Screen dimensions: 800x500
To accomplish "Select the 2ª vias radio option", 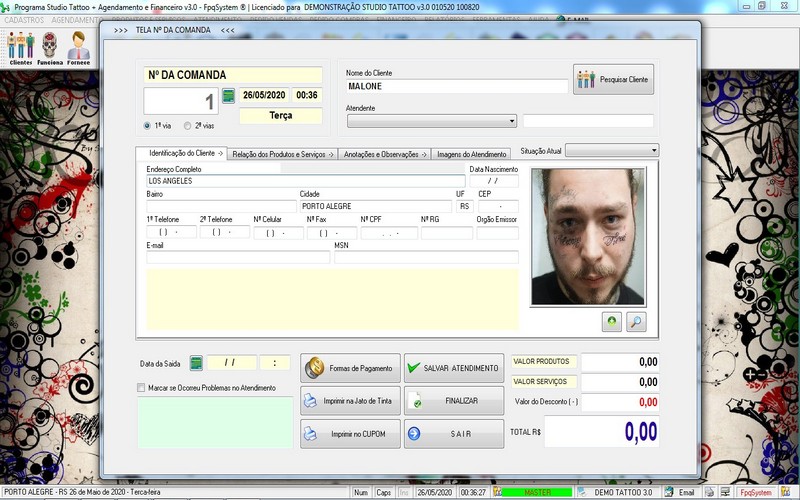I will tap(187, 126).
